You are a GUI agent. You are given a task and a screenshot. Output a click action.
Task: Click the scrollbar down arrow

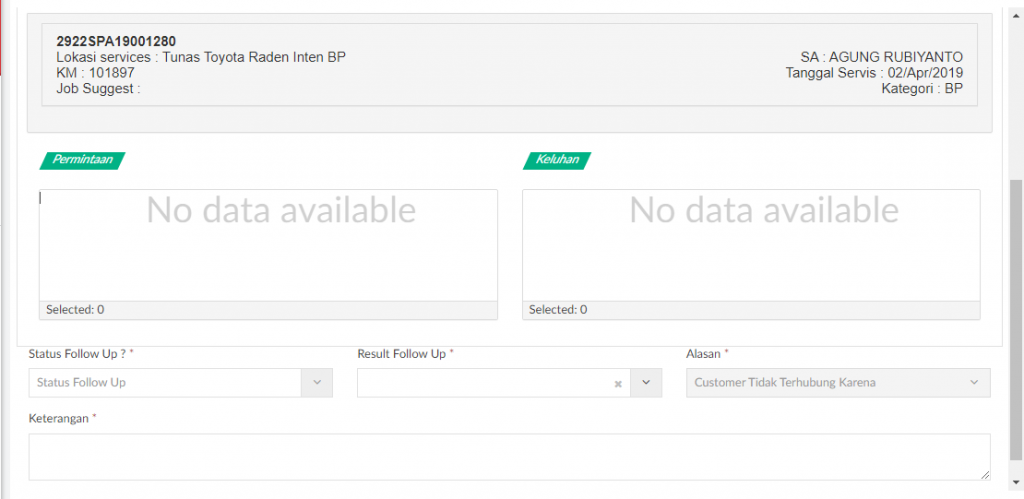click(1016, 482)
